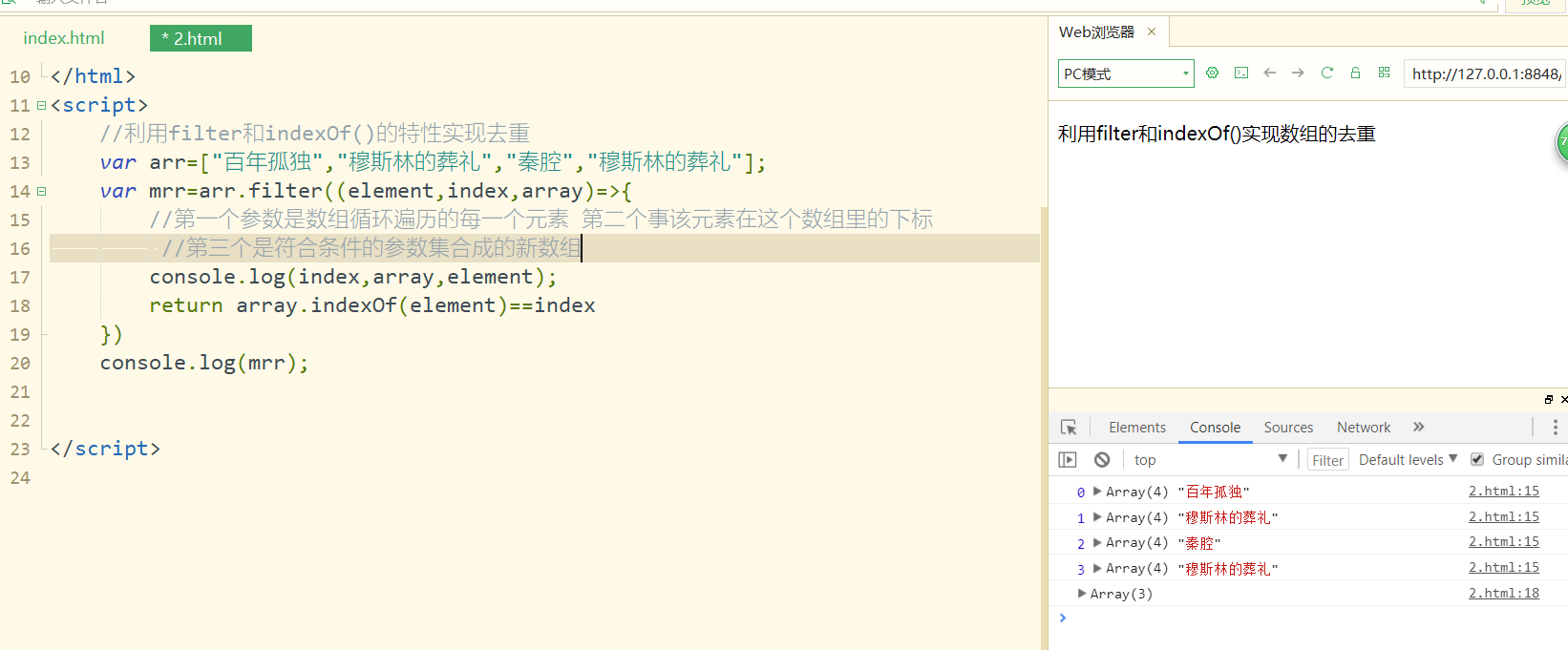
Task: Open the Network DevTools tab
Action: 1364,428
